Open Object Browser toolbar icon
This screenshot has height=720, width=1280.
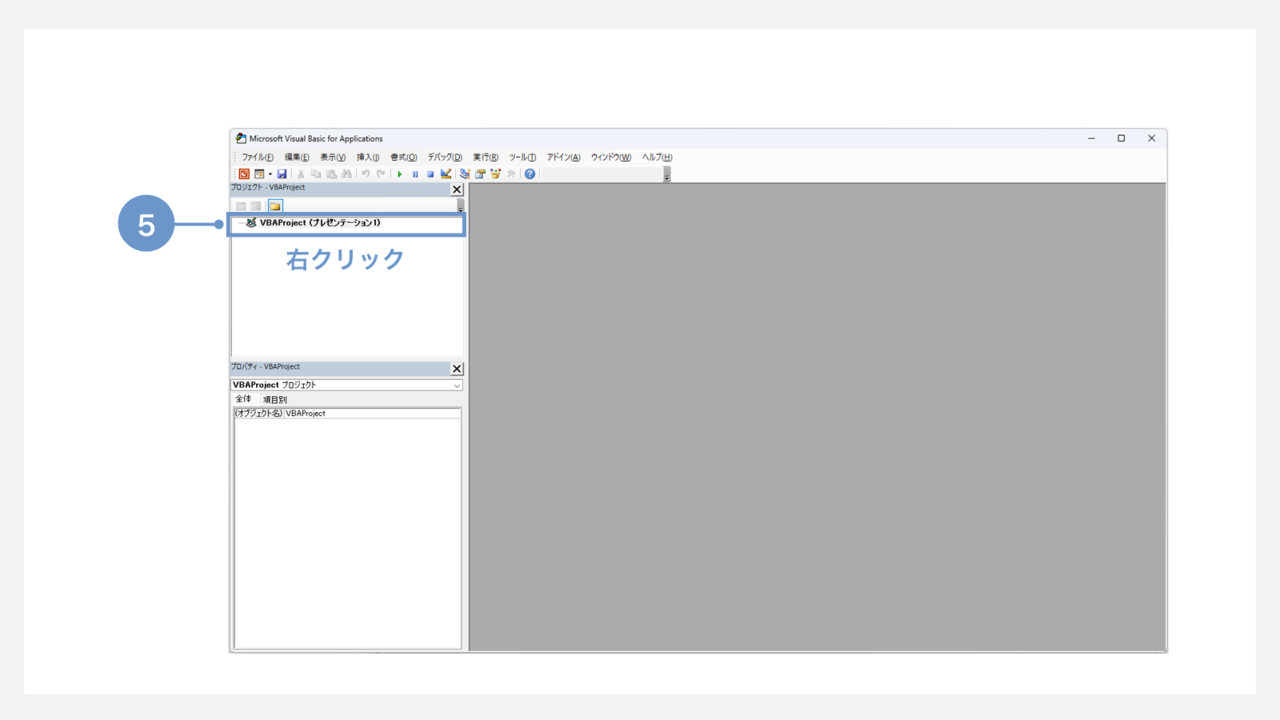(495, 174)
